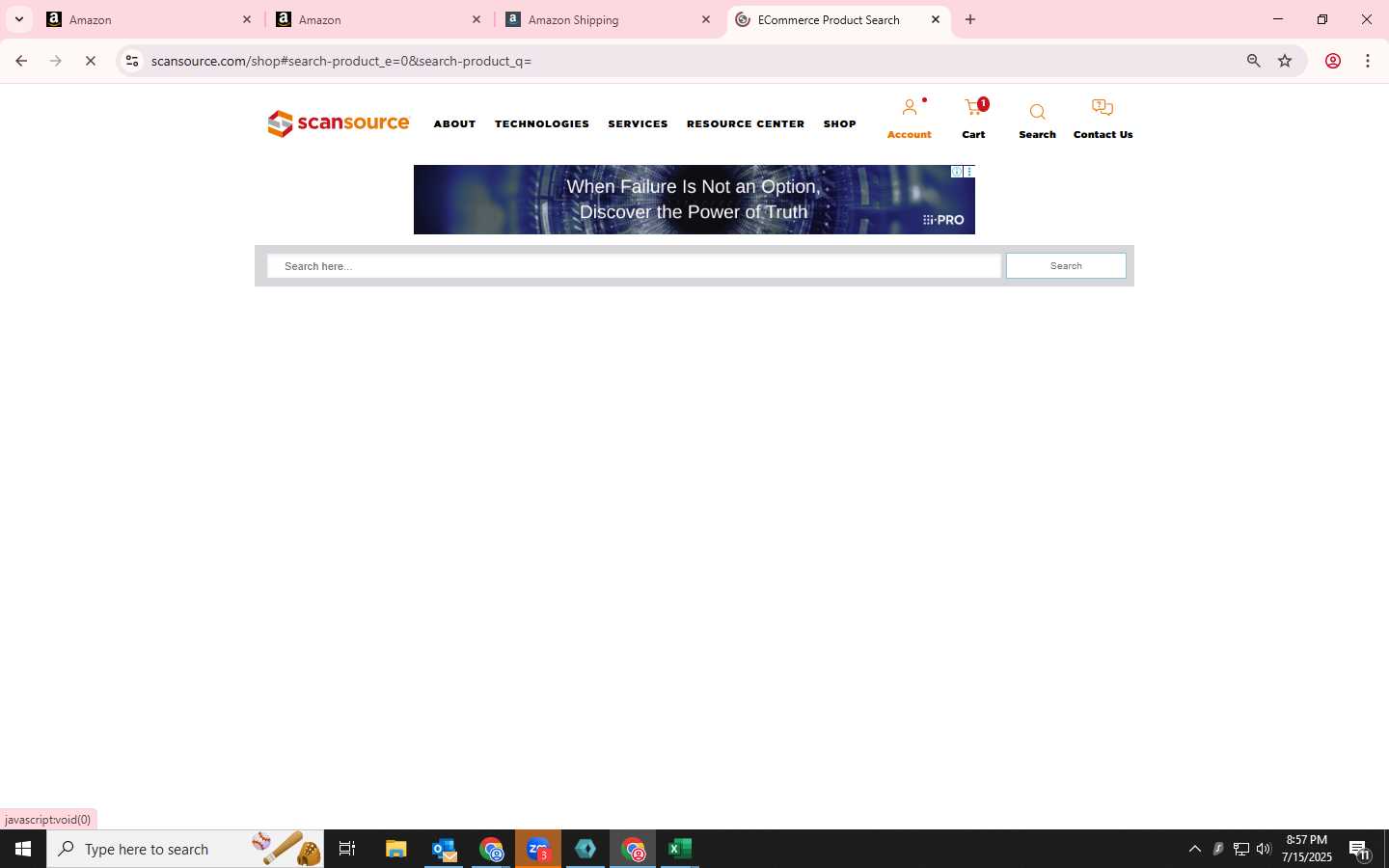The width and height of the screenshot is (1389, 868).
Task: Open the i-PRO banner advertisement
Action: pos(694,200)
